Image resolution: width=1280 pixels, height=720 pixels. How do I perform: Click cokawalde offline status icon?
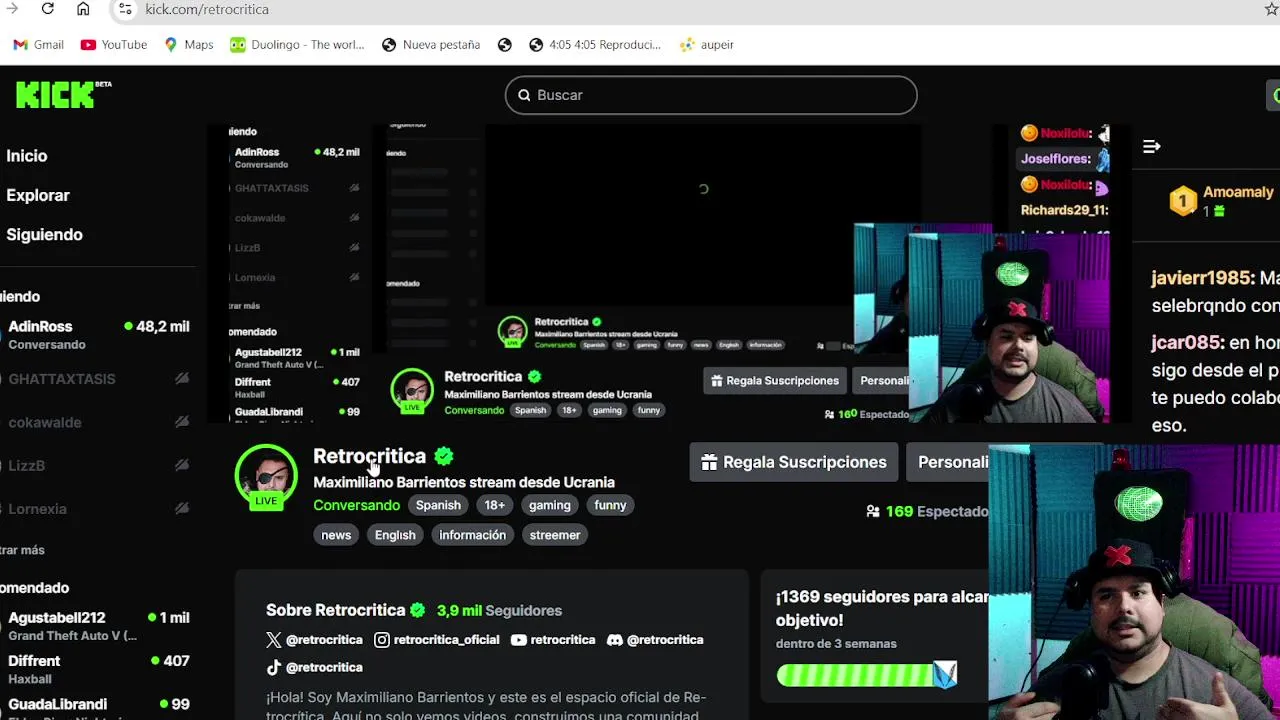coord(182,422)
